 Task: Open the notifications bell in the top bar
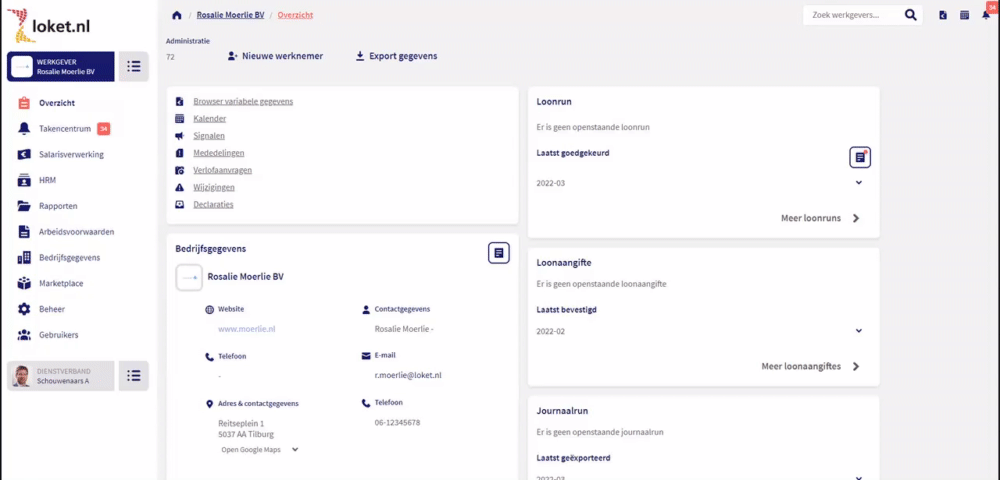[986, 15]
